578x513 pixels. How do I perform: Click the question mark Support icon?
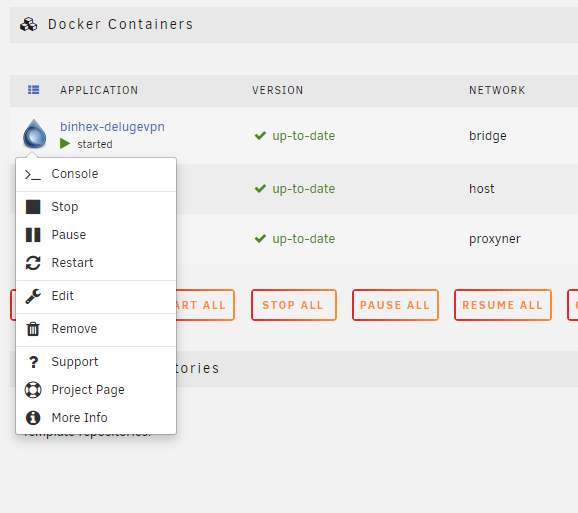click(33, 362)
